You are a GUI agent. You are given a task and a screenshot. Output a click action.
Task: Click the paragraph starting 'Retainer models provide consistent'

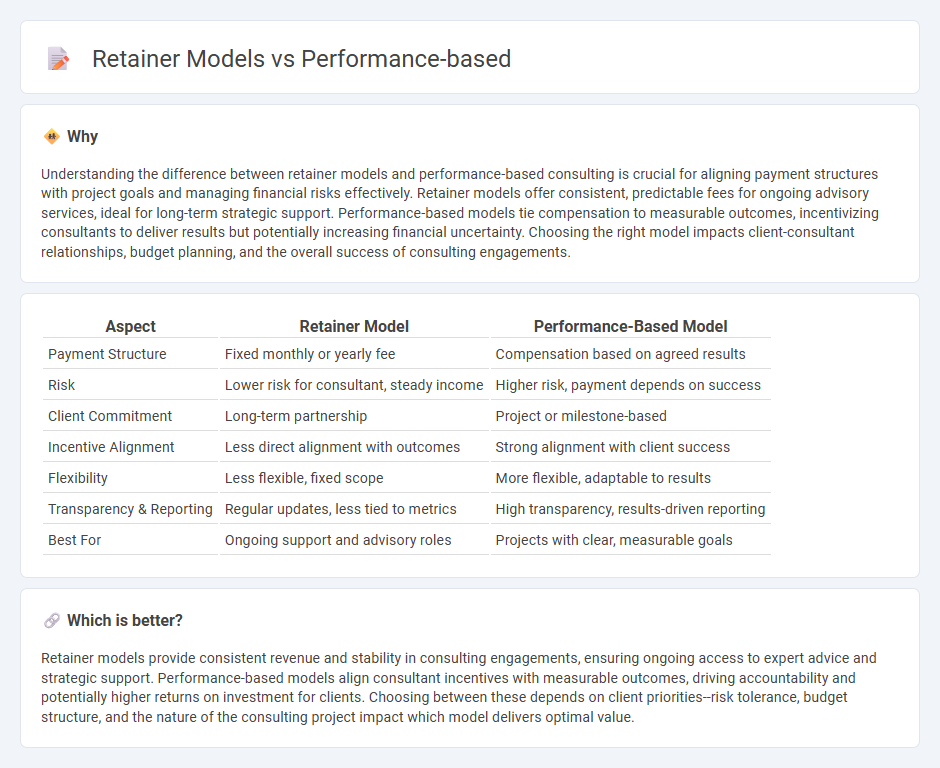459,688
